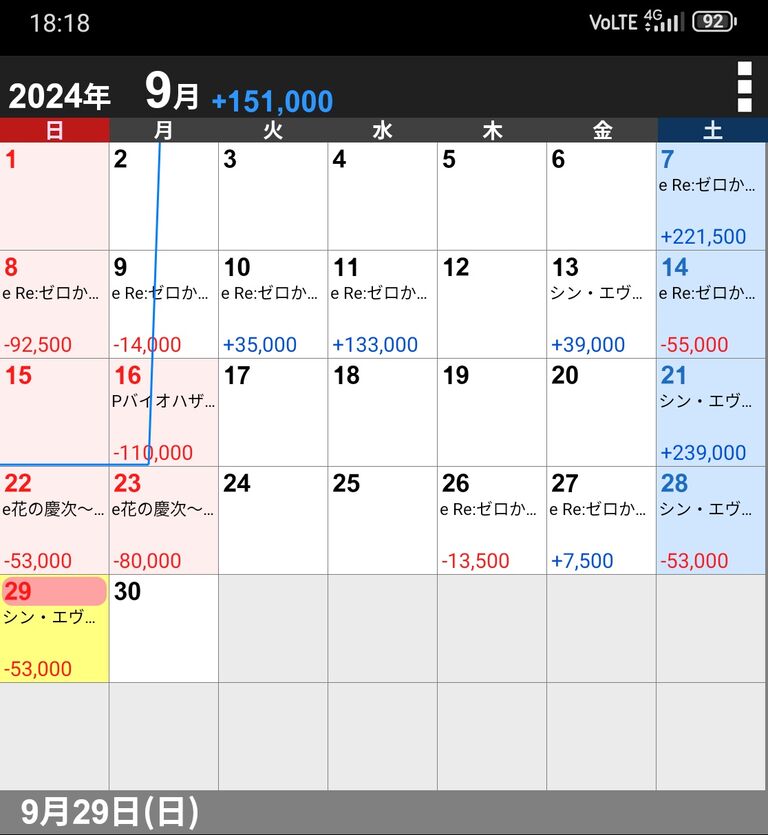This screenshot has height=835, width=768.
Task: Tap the 9月29日(日) selected date bar
Action: pyautogui.click(x=384, y=813)
